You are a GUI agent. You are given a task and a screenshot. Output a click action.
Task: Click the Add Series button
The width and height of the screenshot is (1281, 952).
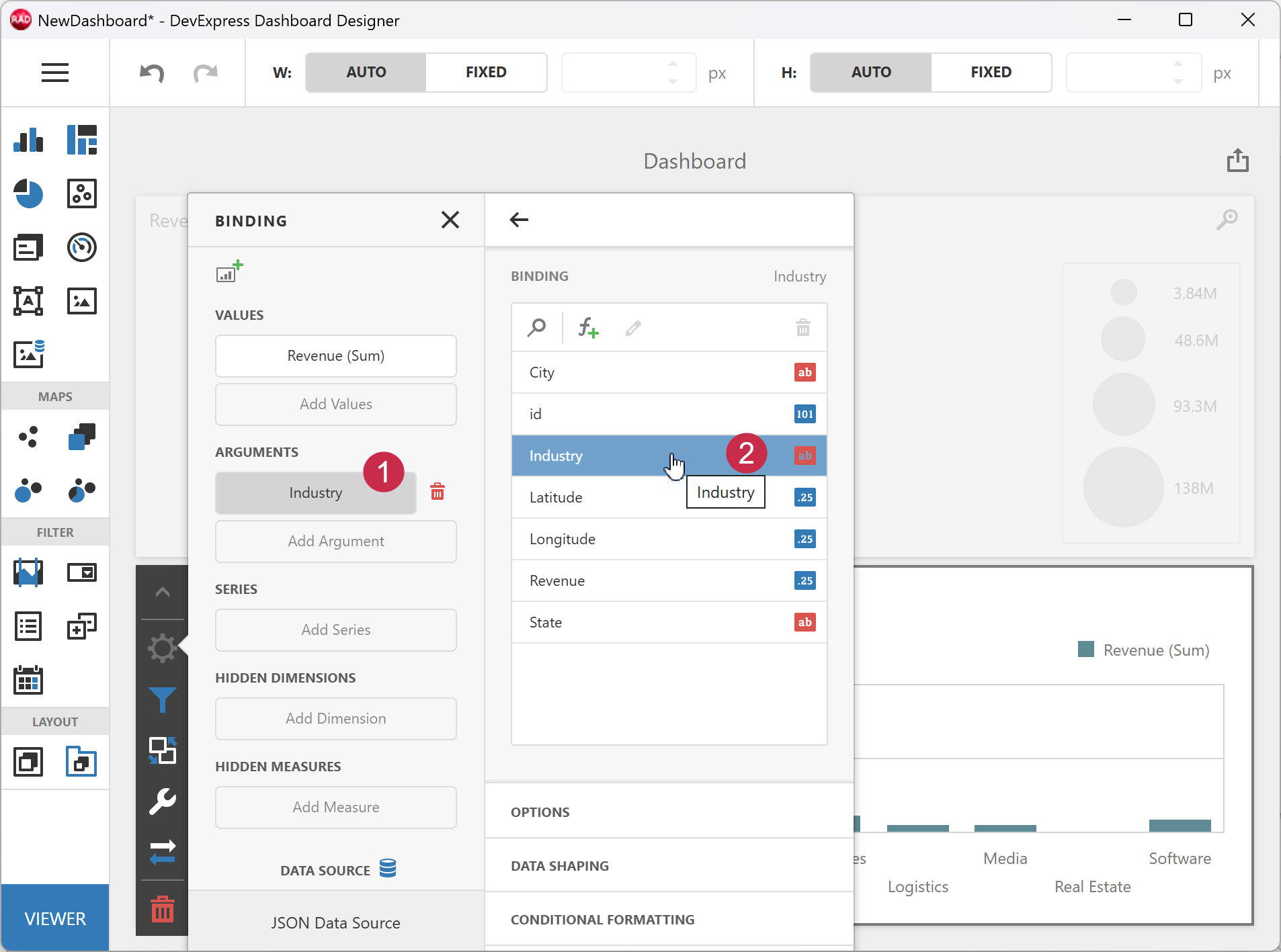(x=336, y=630)
